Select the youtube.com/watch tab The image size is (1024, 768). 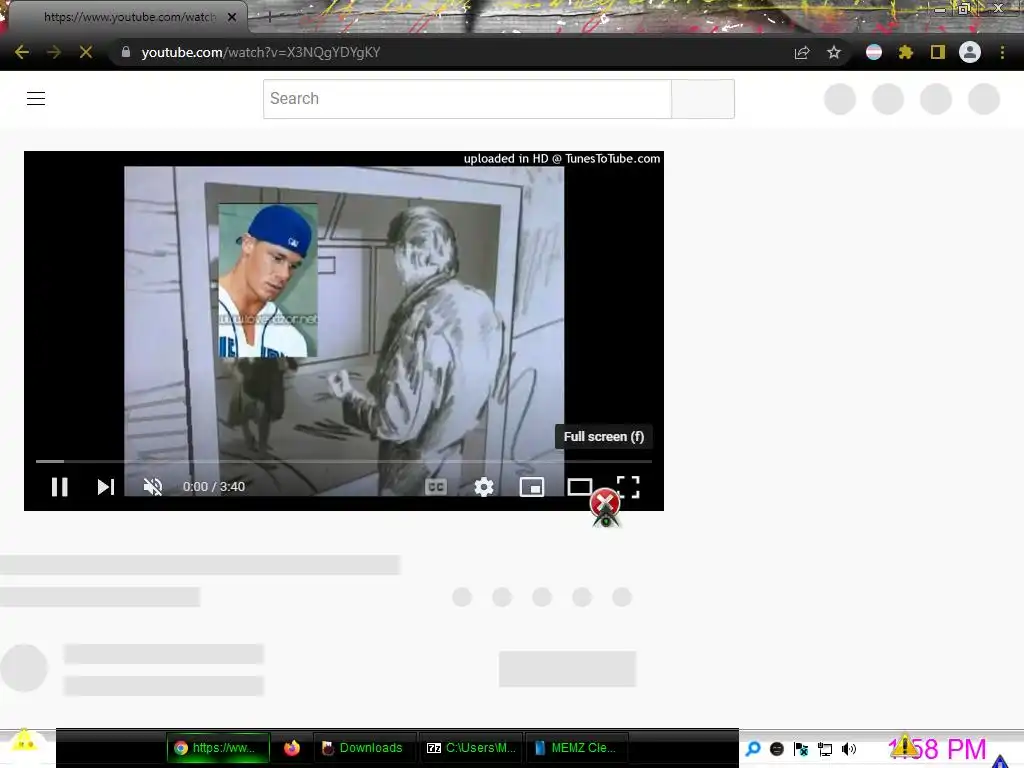coord(129,17)
